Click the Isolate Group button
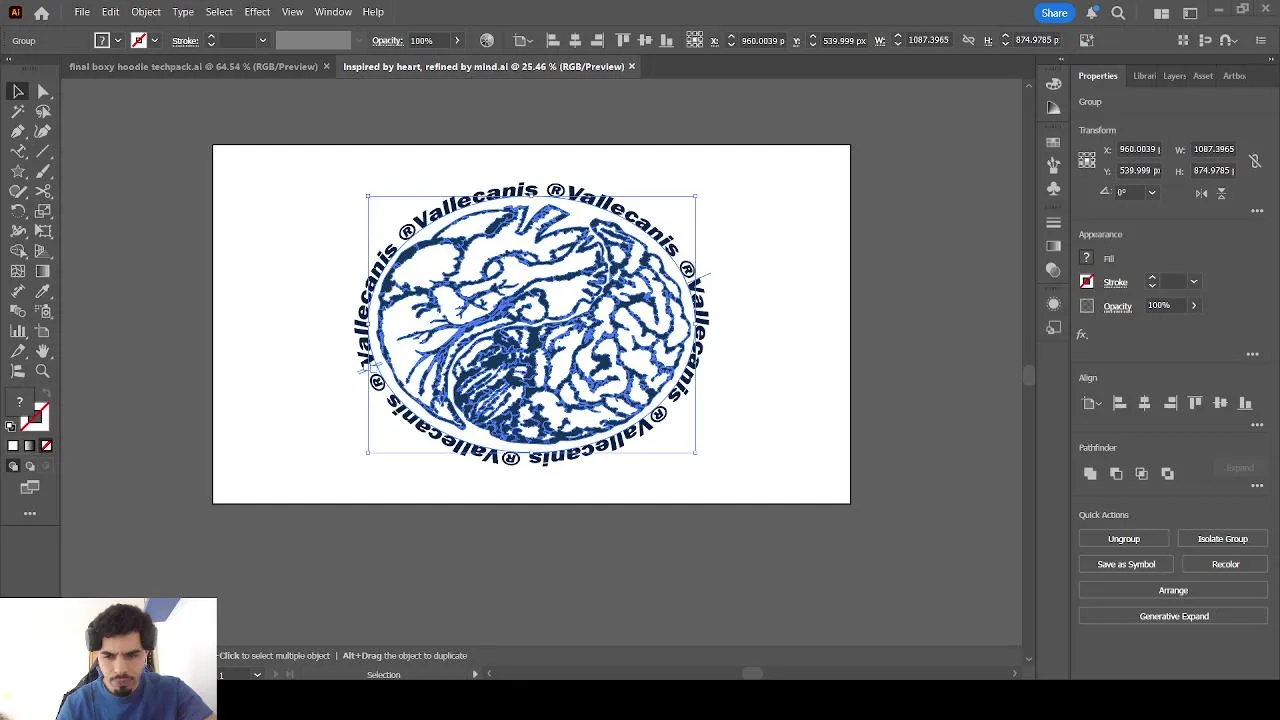This screenshot has width=1280, height=720. (1223, 539)
